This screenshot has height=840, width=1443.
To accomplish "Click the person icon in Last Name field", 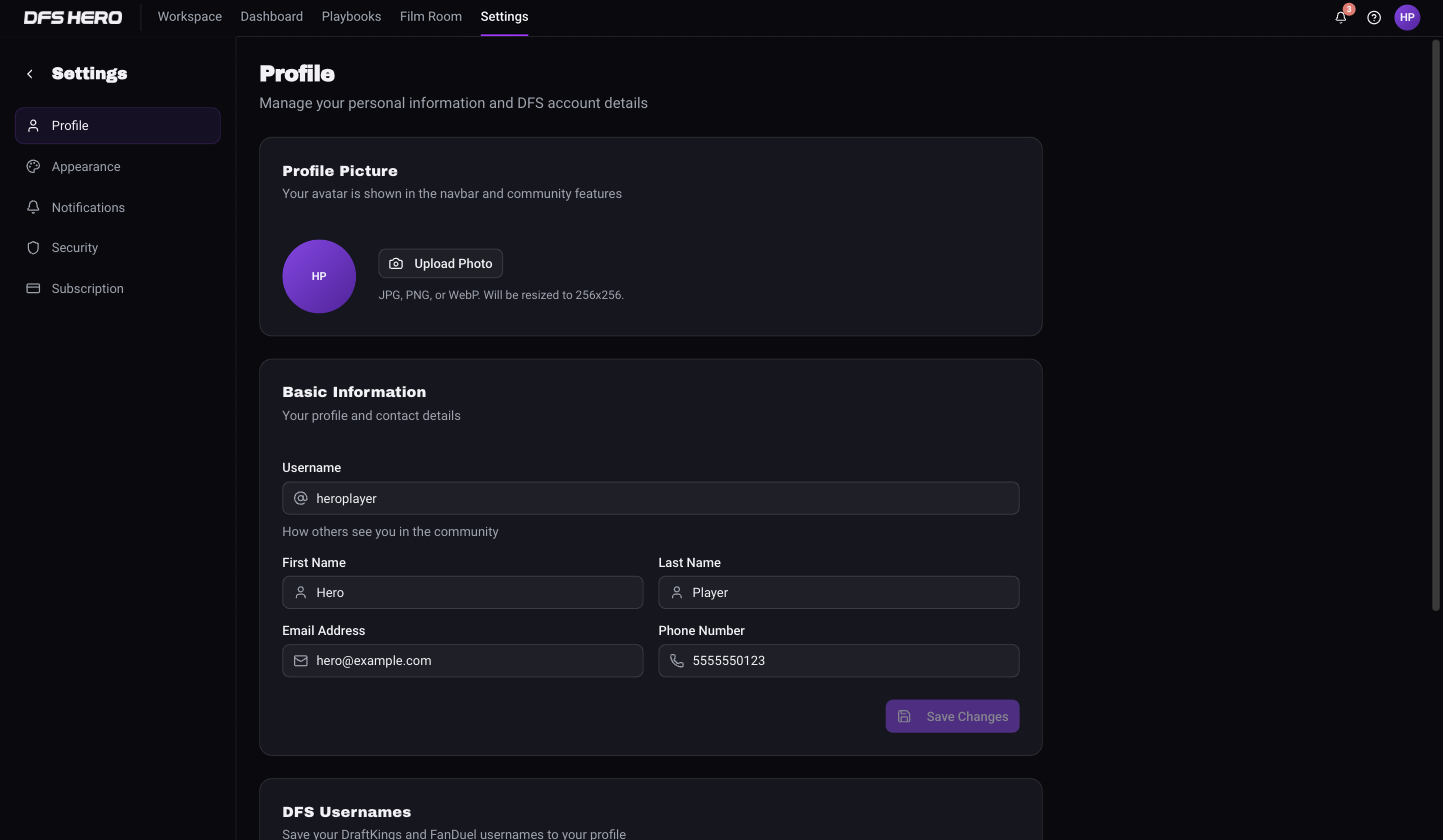I will click(677, 592).
